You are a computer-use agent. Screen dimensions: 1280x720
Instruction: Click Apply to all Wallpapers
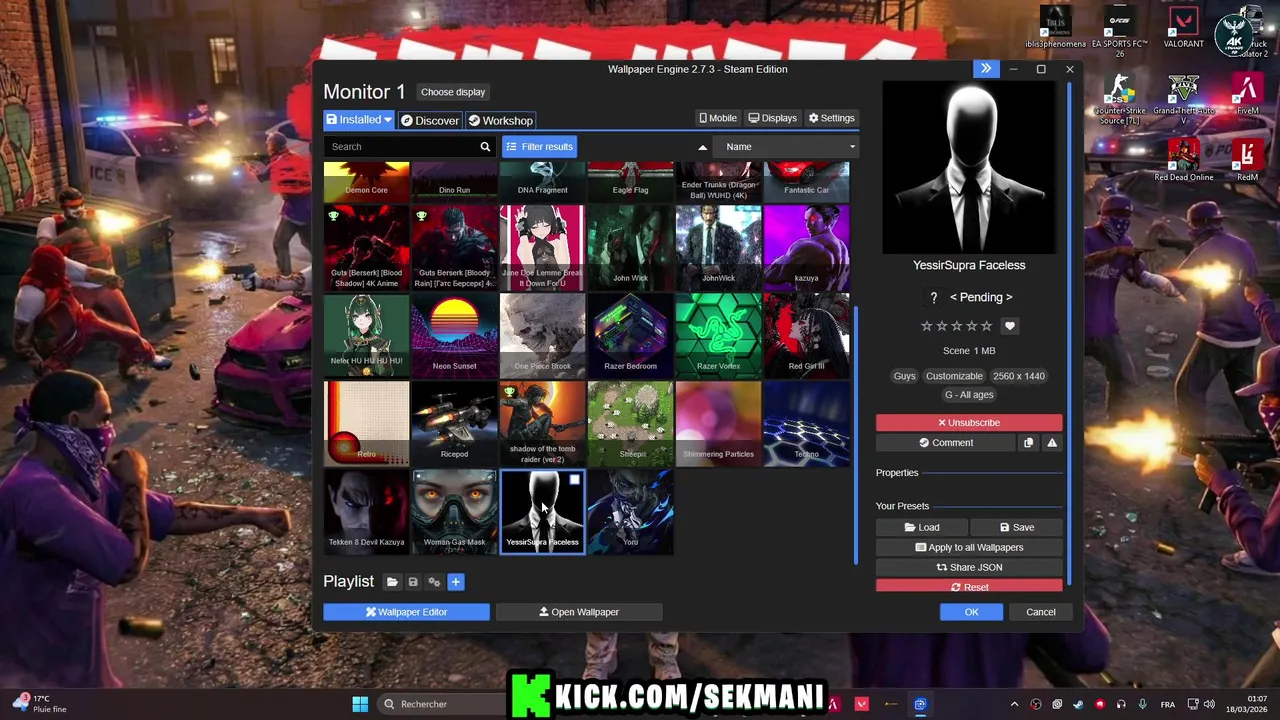pos(969,547)
